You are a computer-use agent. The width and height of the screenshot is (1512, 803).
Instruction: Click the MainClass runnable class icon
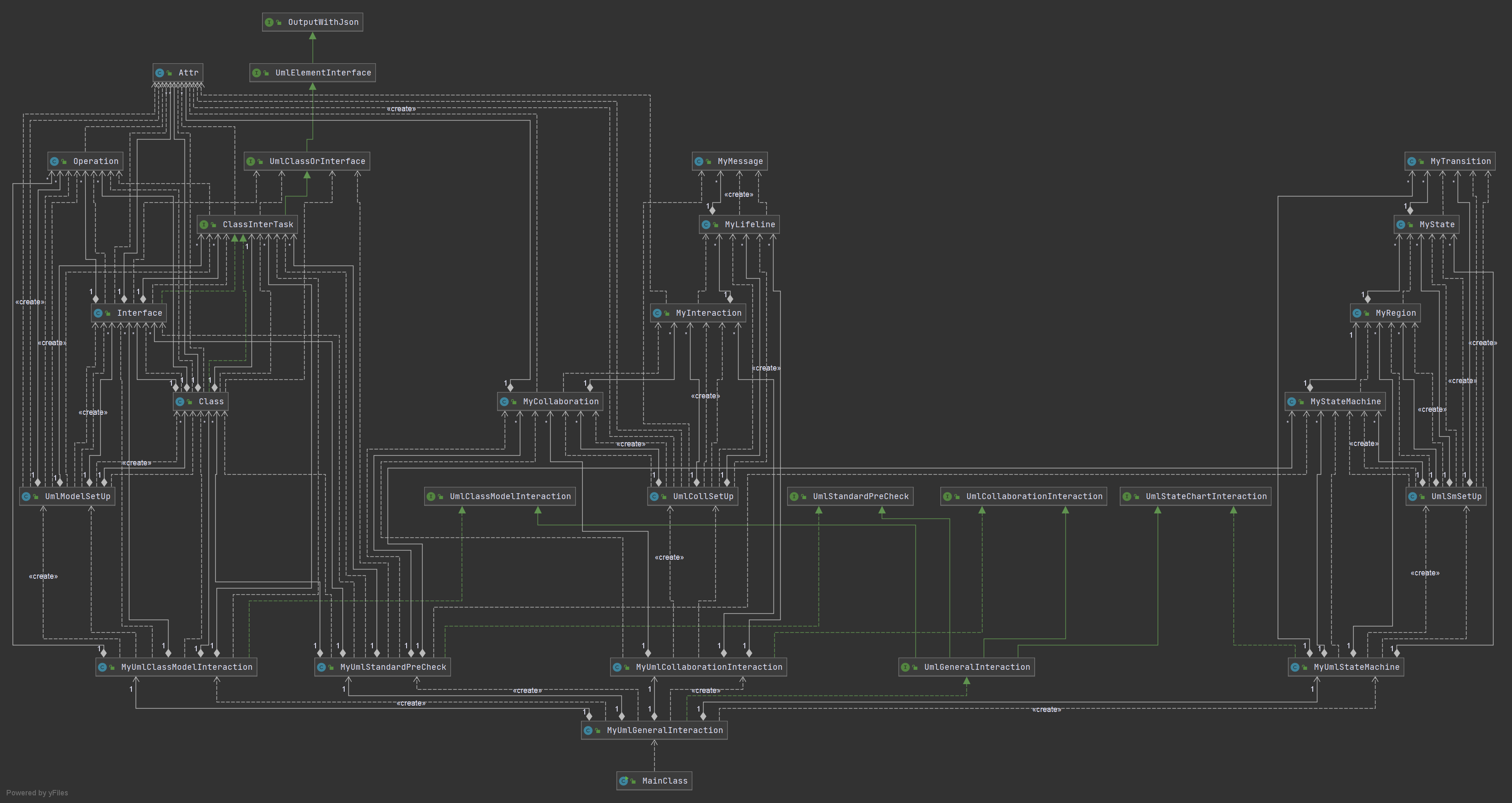[624, 781]
